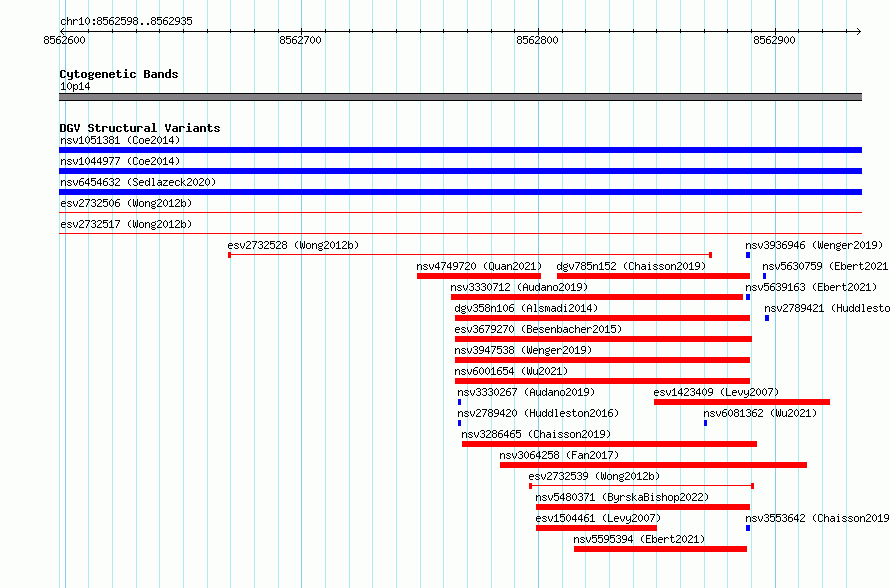Click the small blue marker for nsv3330267

coord(459,402)
